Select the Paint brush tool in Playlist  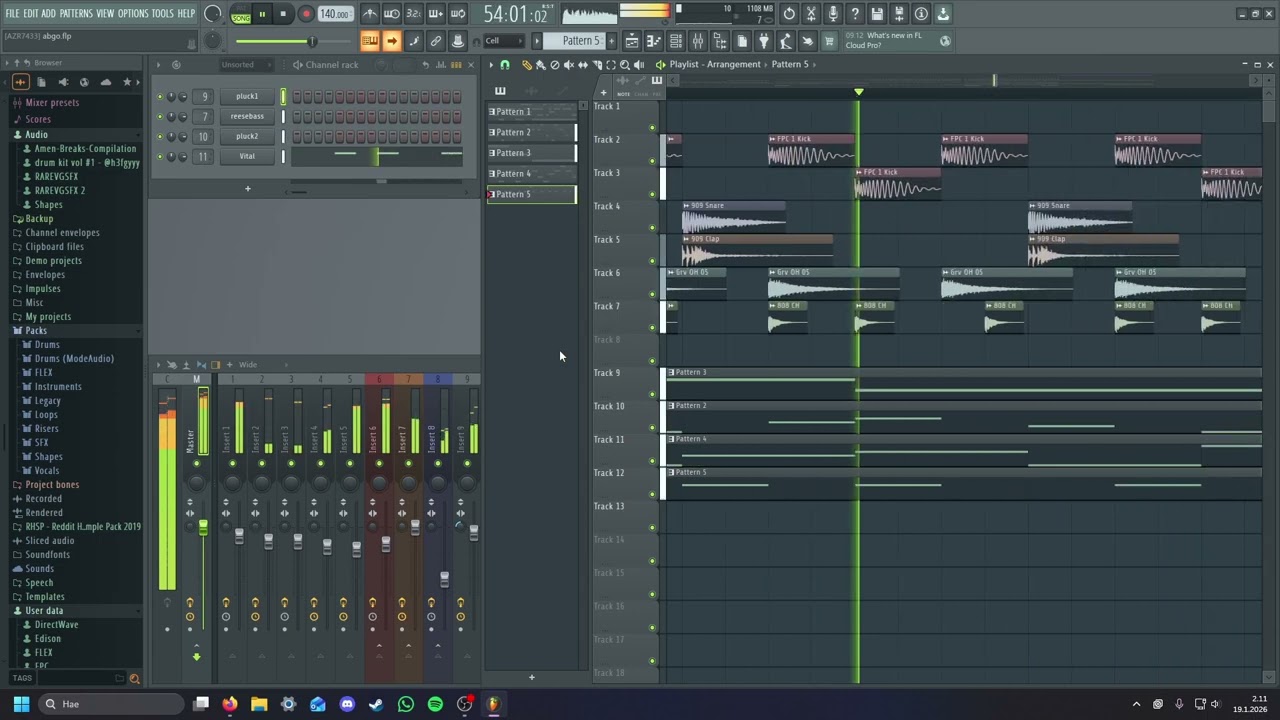pyautogui.click(x=541, y=64)
